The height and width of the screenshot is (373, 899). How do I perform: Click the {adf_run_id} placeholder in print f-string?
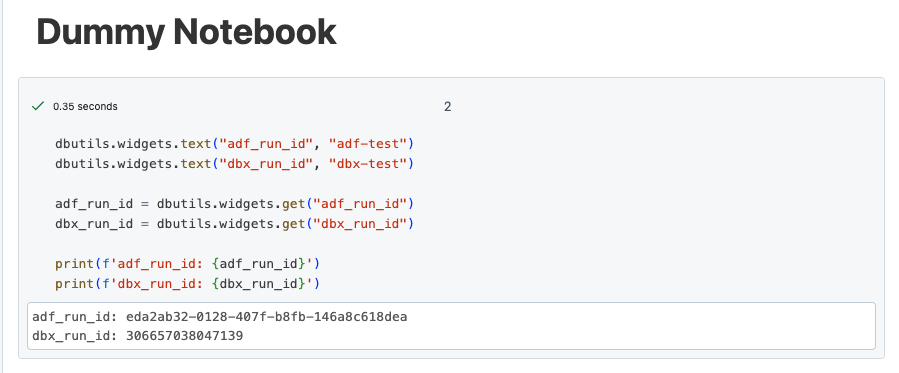[x=260, y=264]
